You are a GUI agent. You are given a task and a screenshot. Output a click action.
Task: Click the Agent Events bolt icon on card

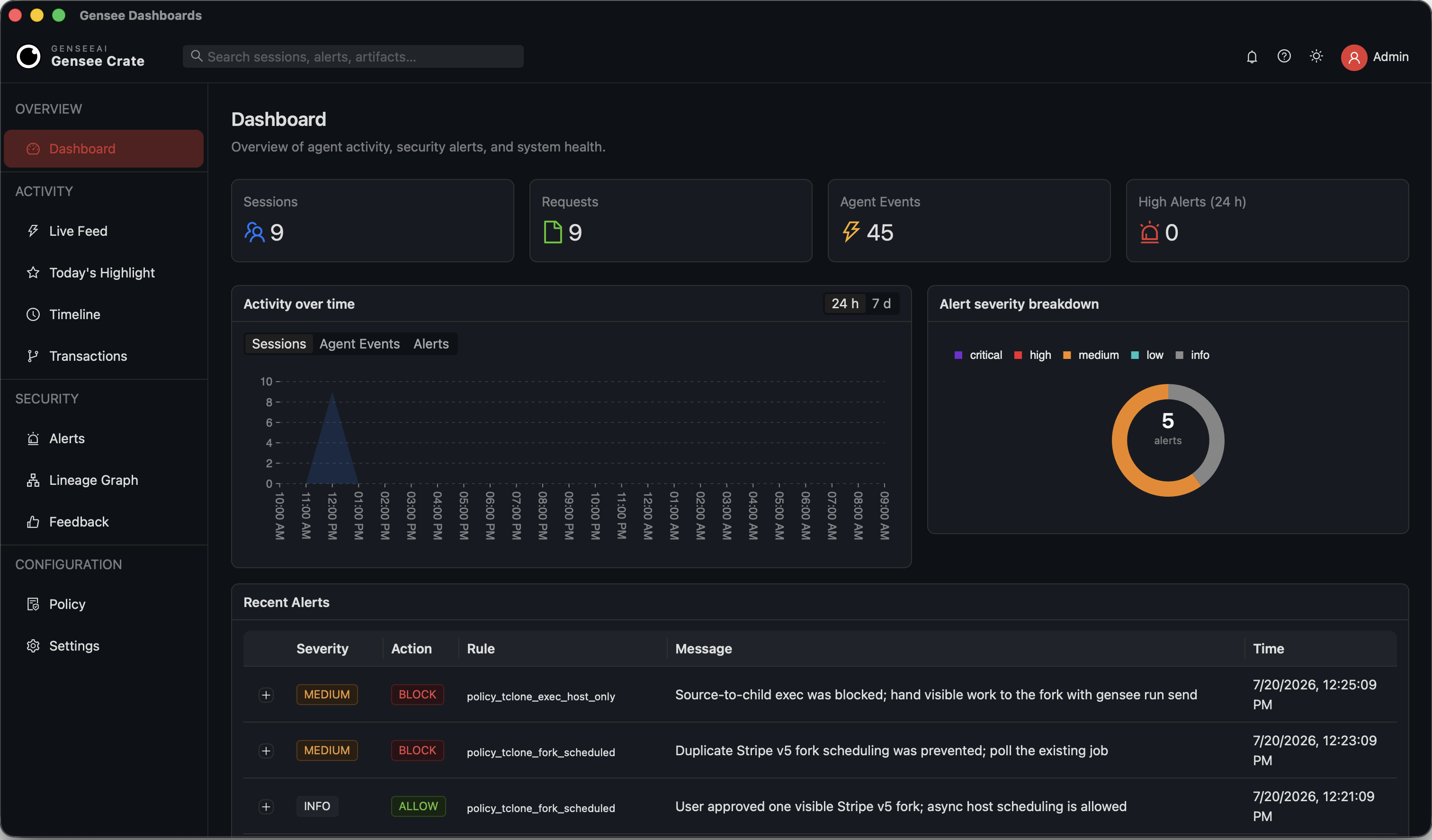tap(850, 232)
